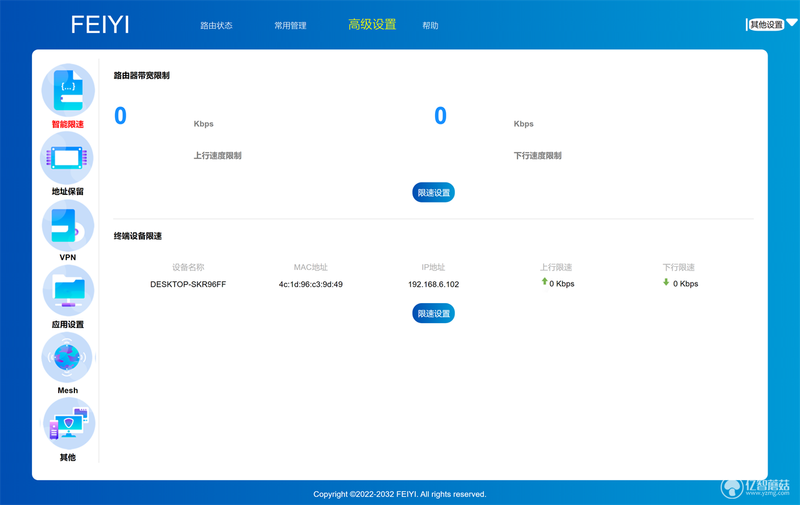The height and width of the screenshot is (505, 800).
Task: Open the 其他设置 menu label
Action: pos(766,24)
